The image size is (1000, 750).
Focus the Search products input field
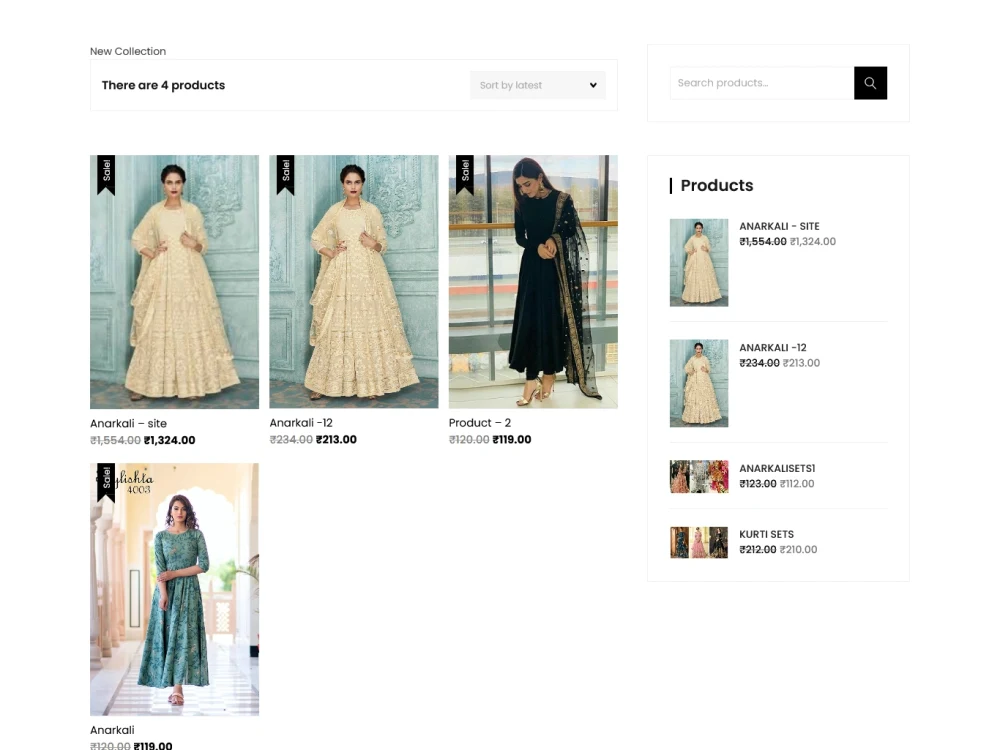[761, 83]
